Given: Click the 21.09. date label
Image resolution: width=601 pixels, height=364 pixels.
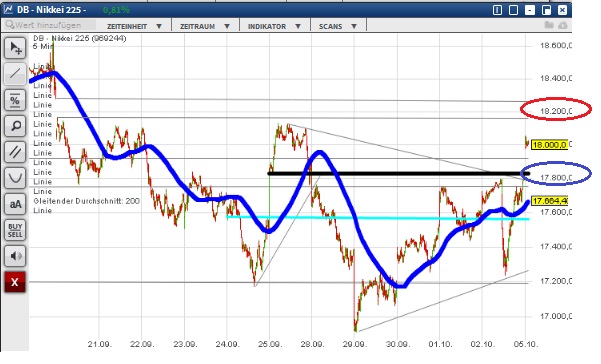Looking at the screenshot, I should click(100, 344).
